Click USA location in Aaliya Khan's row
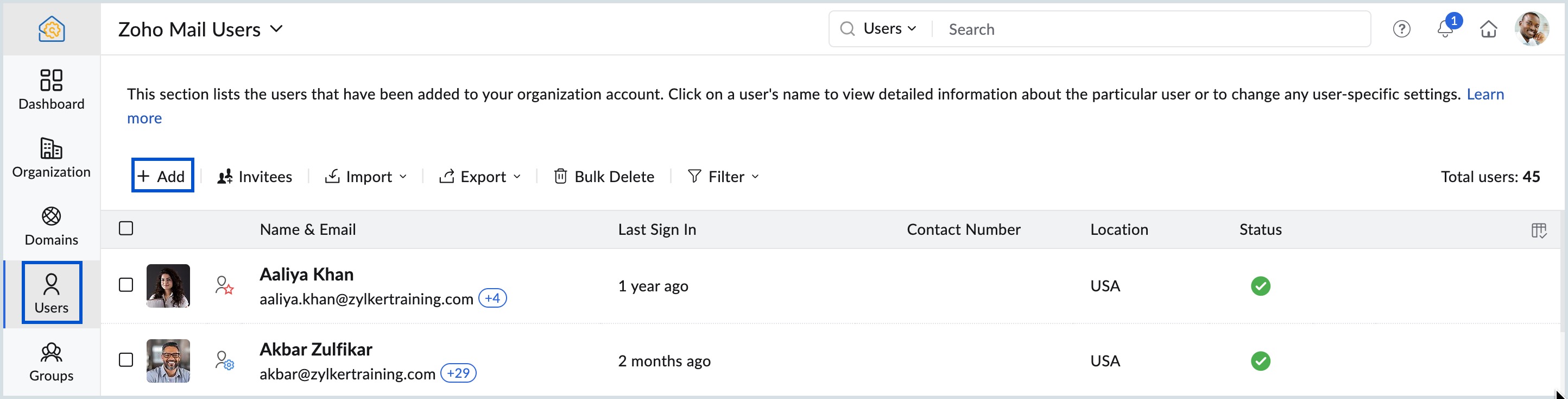 pos(1105,286)
